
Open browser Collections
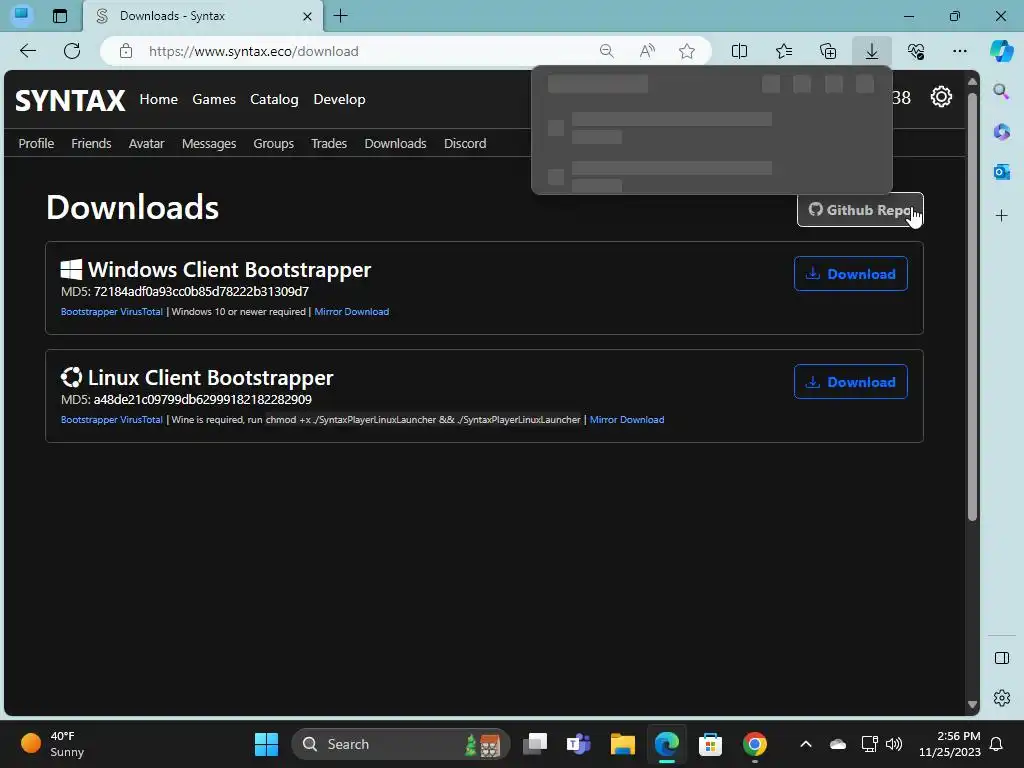(827, 51)
